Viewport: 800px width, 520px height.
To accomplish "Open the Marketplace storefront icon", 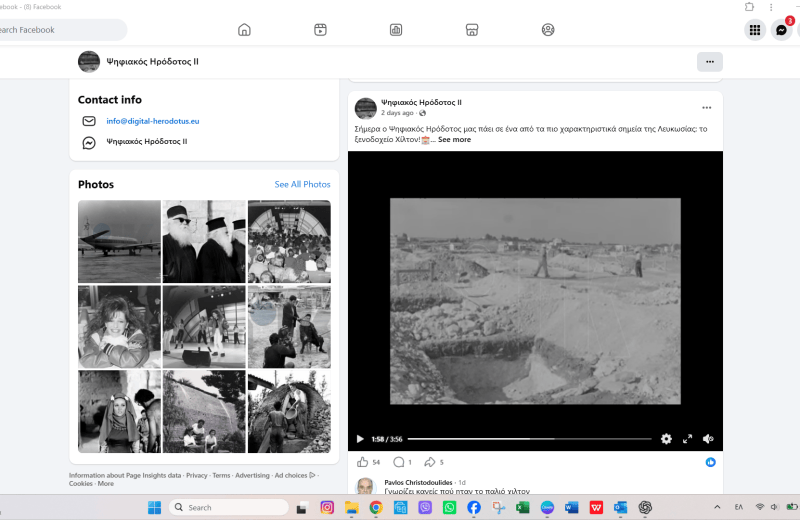I will [x=472, y=30].
